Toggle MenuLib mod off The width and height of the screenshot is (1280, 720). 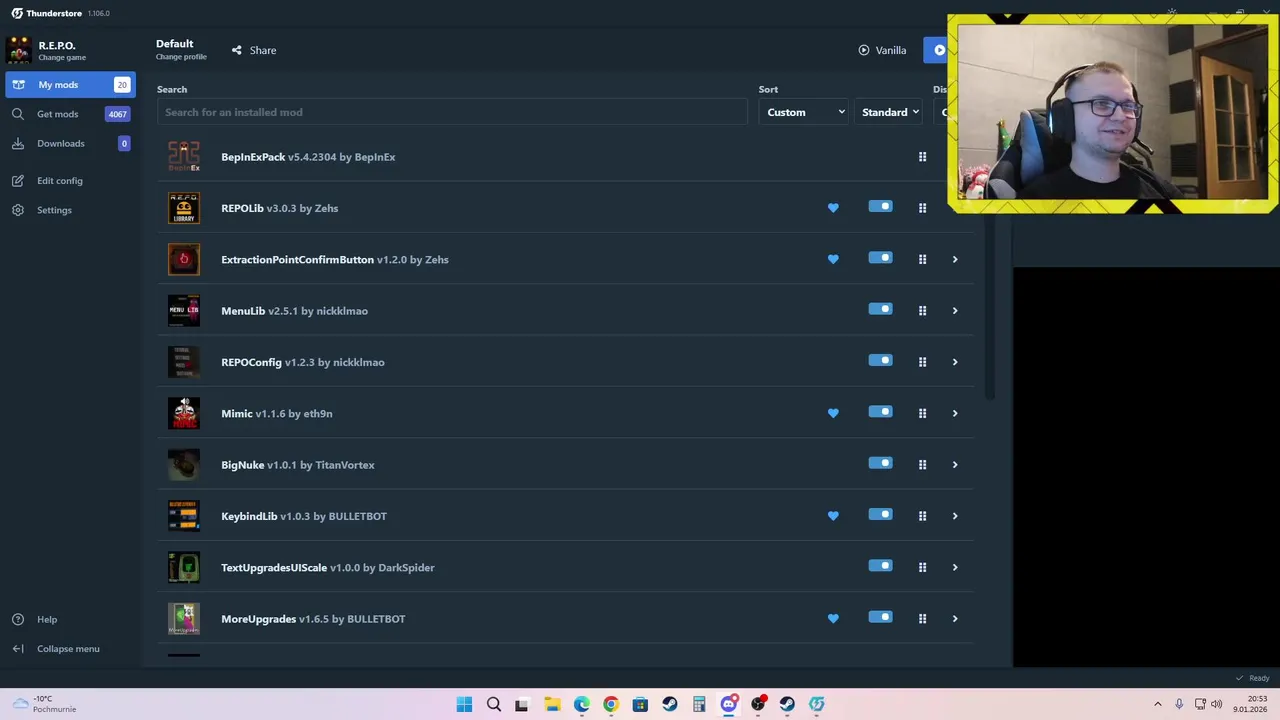[880, 309]
